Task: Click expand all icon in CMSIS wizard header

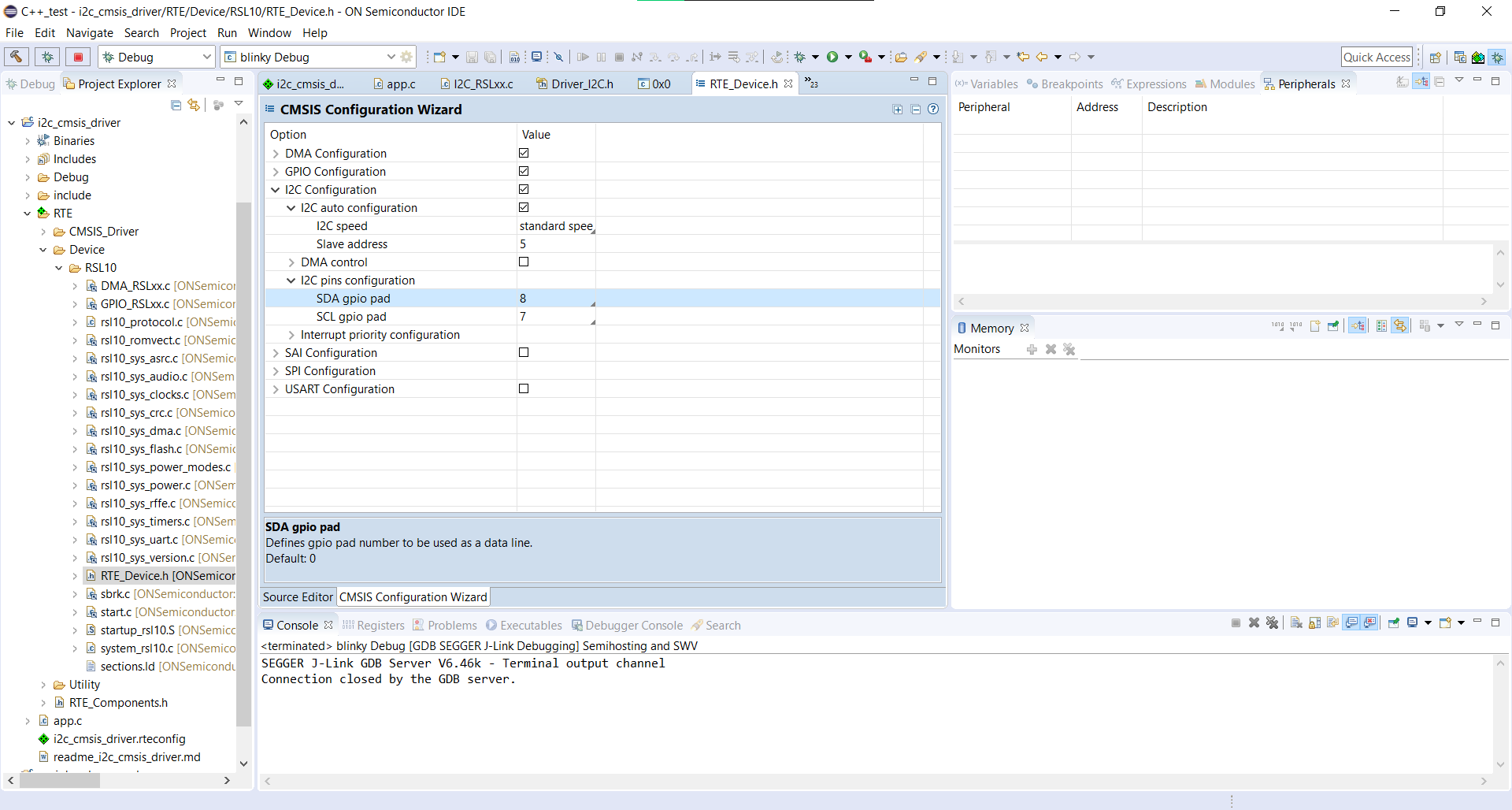Action: (898, 110)
